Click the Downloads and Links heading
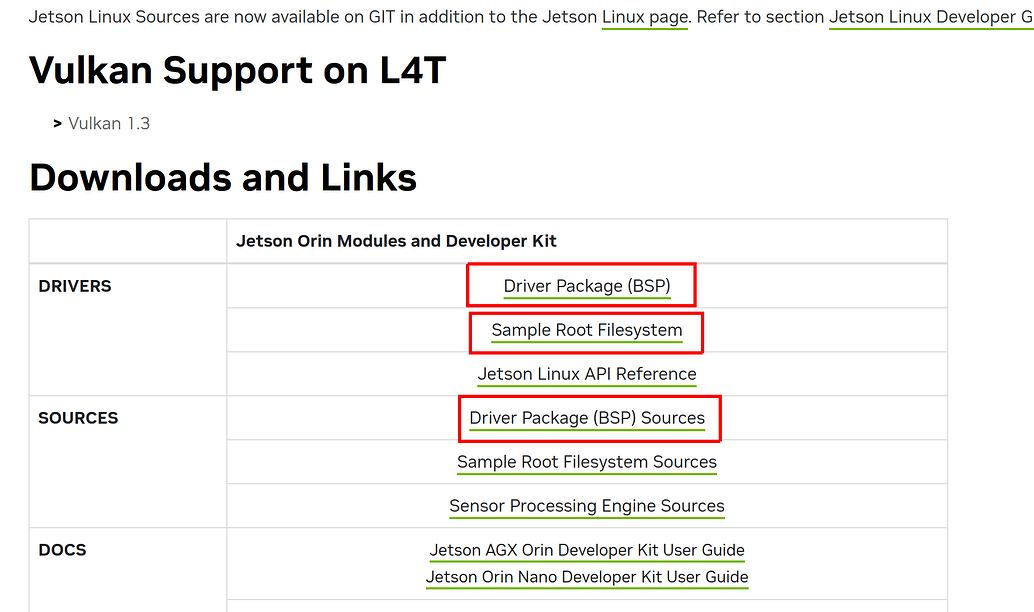 223,177
